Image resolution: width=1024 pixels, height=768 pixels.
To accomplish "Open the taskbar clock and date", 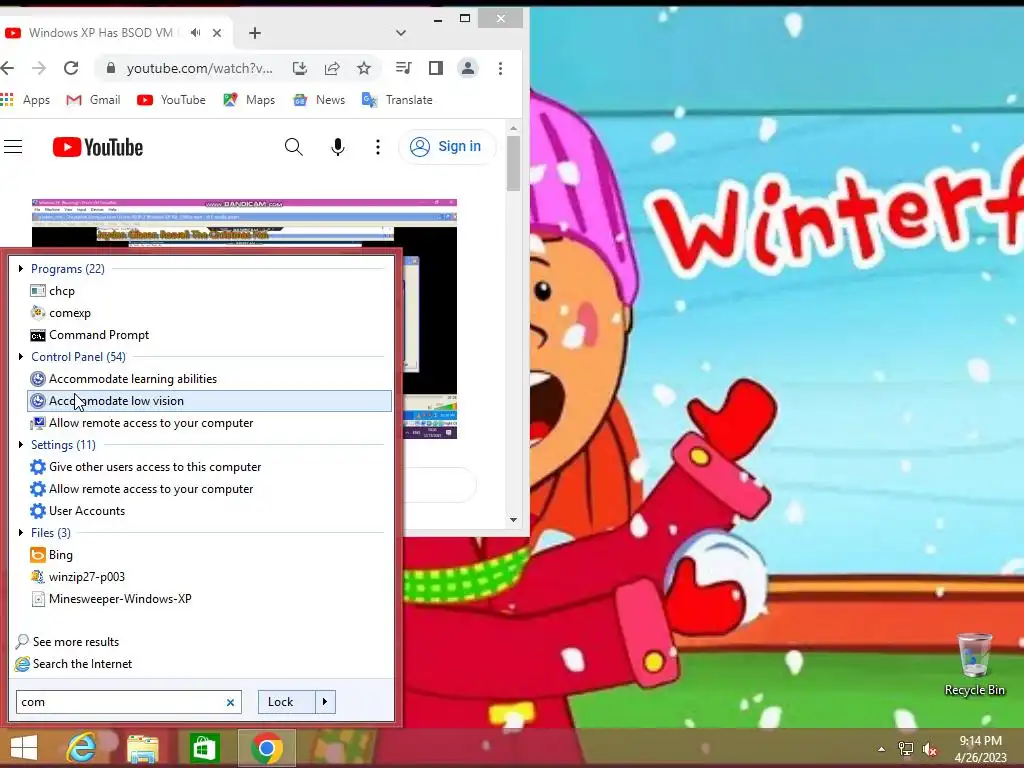I will click(980, 749).
